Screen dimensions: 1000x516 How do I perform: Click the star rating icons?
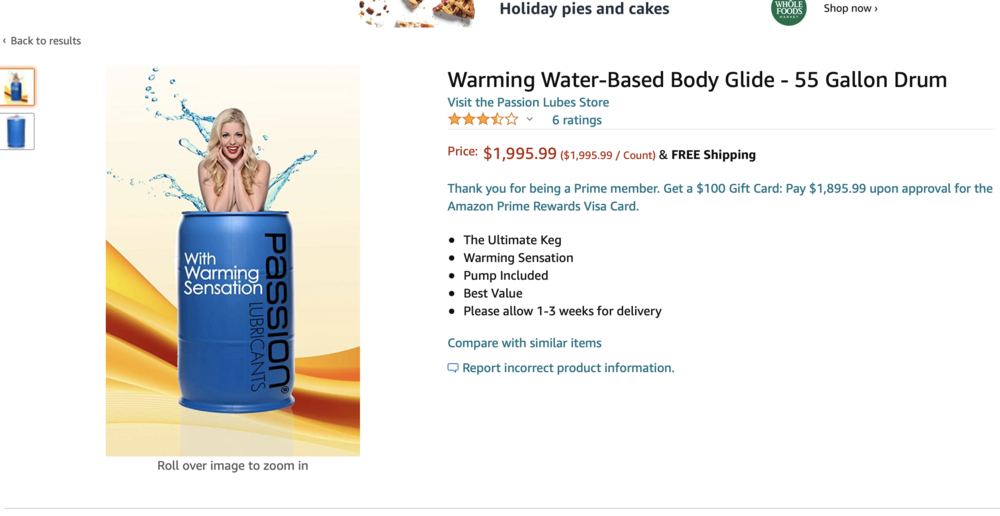(x=483, y=120)
